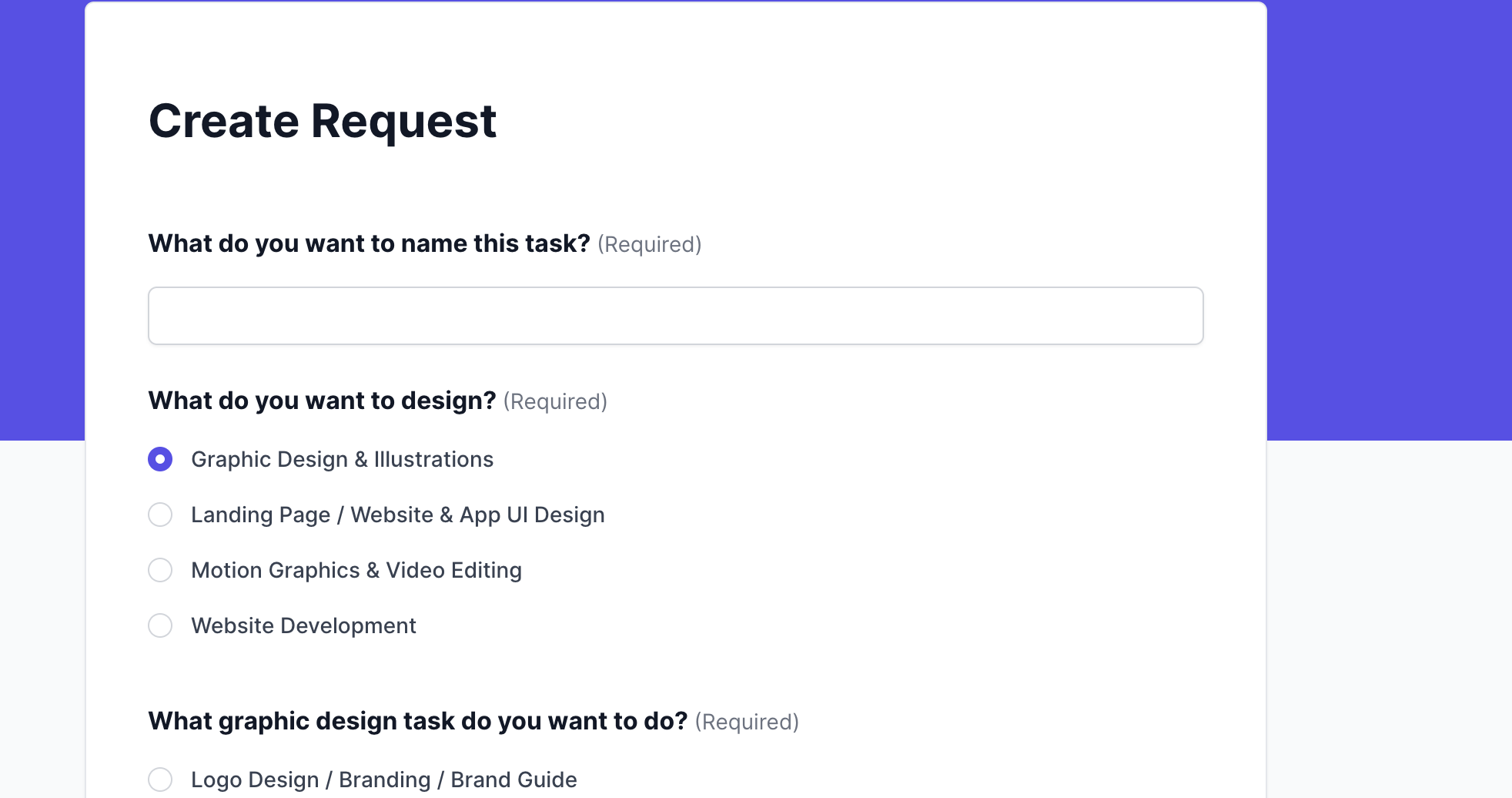This screenshot has width=1512, height=798.
Task: Click the 'Landing Page / Website & App UI Design' text
Action: (397, 515)
